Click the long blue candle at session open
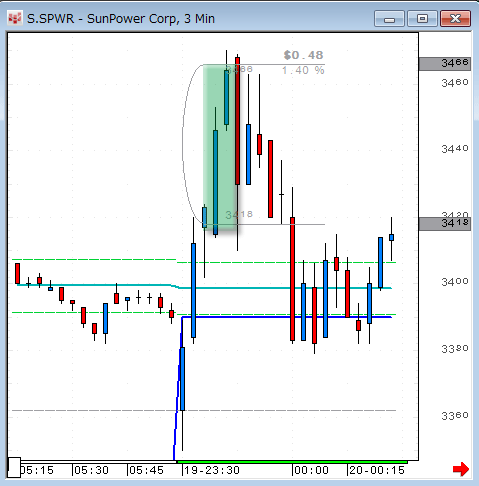This screenshot has height=486, width=479. tap(182, 379)
